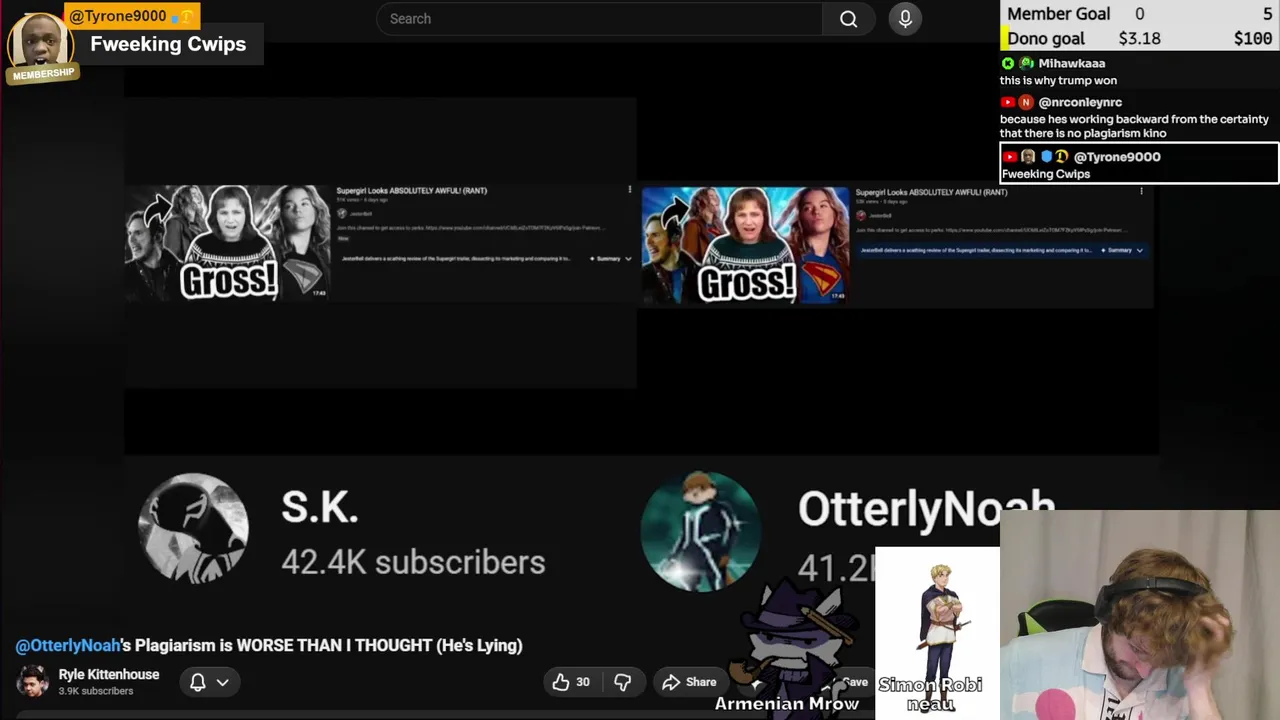The image size is (1280, 720).
Task: Expand the notification options chevron
Action: 223,682
